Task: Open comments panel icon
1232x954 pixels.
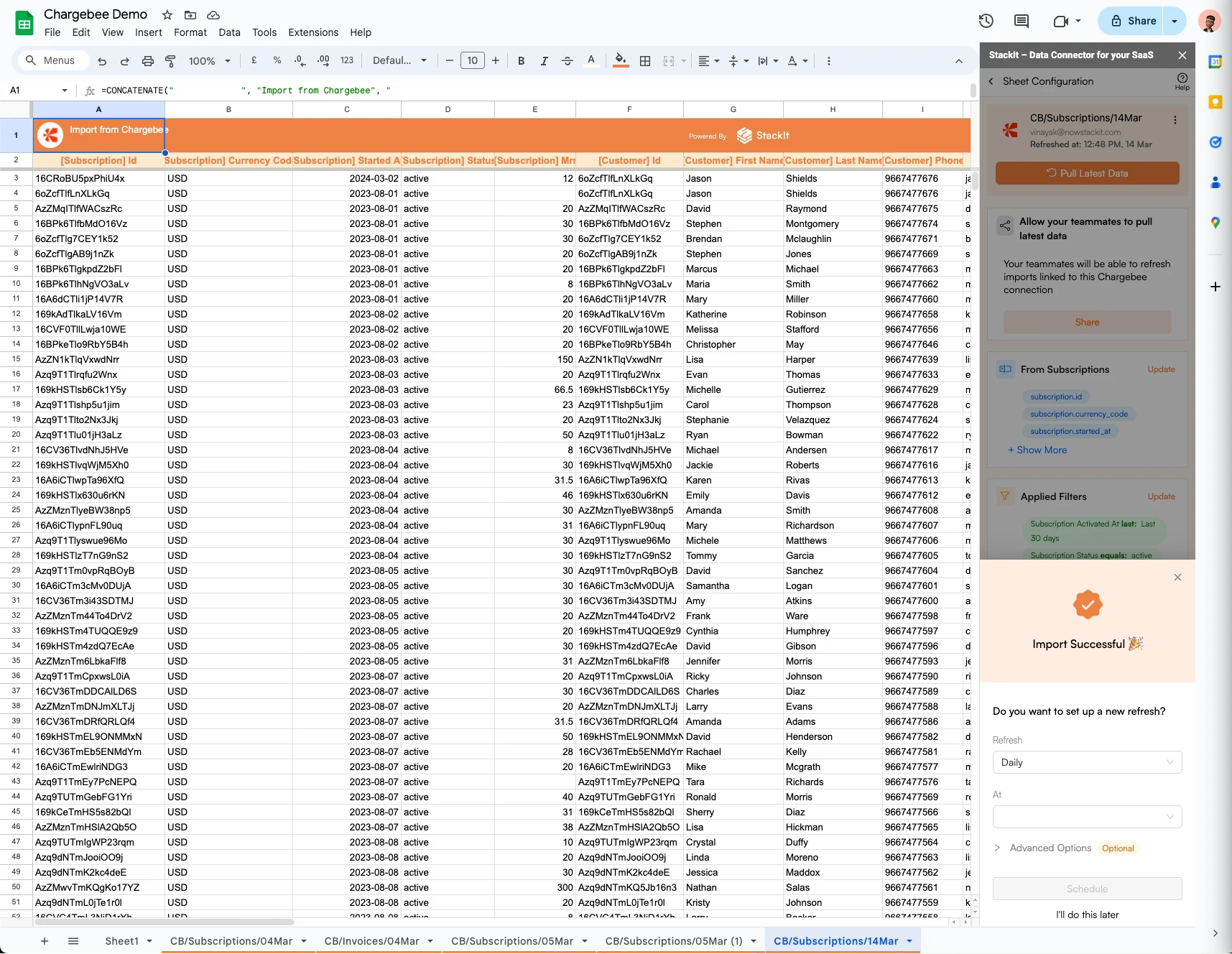Action: coord(1022,21)
